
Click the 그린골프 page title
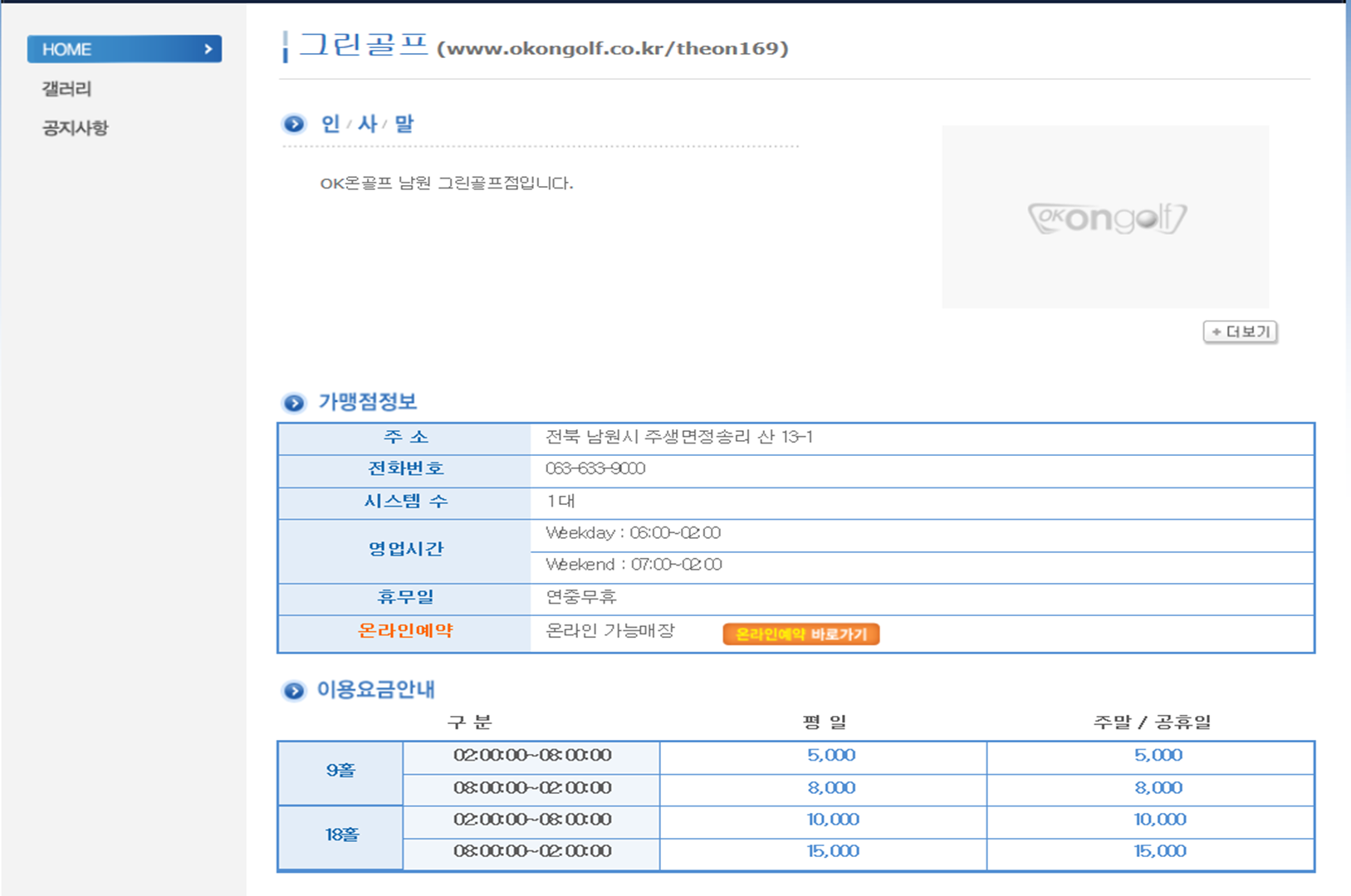point(363,46)
